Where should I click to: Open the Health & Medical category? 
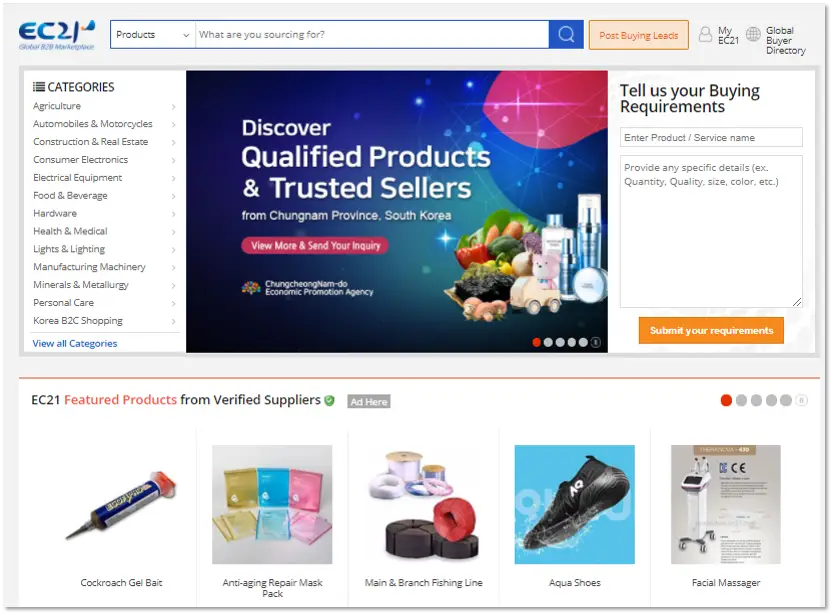70,231
